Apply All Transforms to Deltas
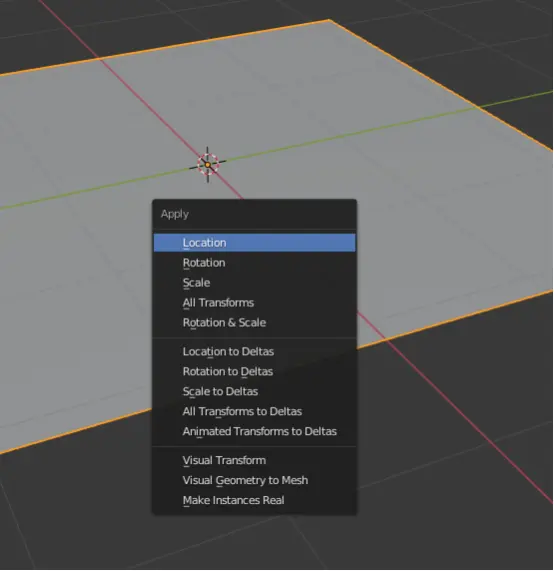Viewport: 554px width, 571px height. [254, 411]
